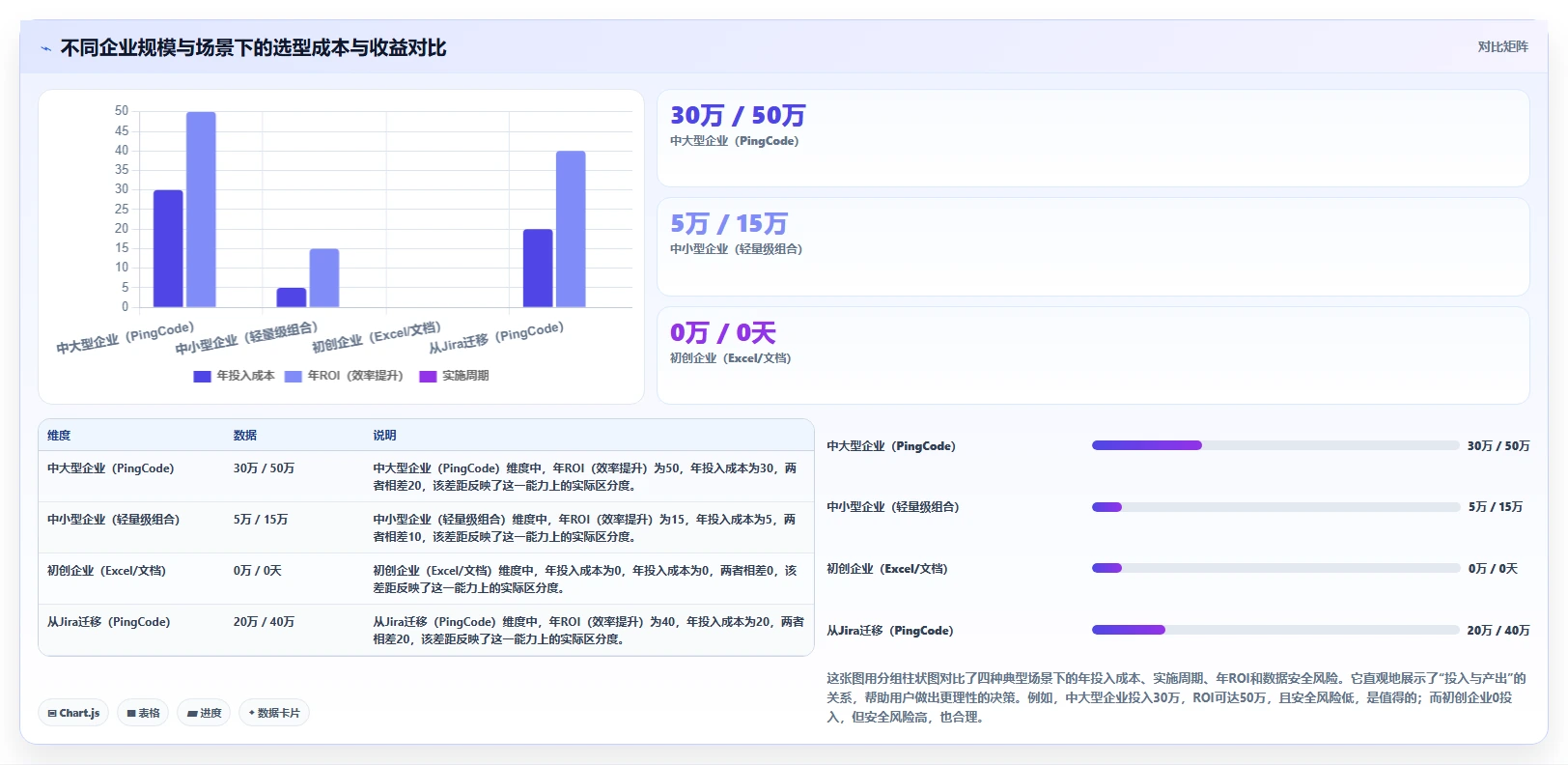Click the y-axis tick value 50
This screenshot has width=1568, height=765.
pos(122,111)
